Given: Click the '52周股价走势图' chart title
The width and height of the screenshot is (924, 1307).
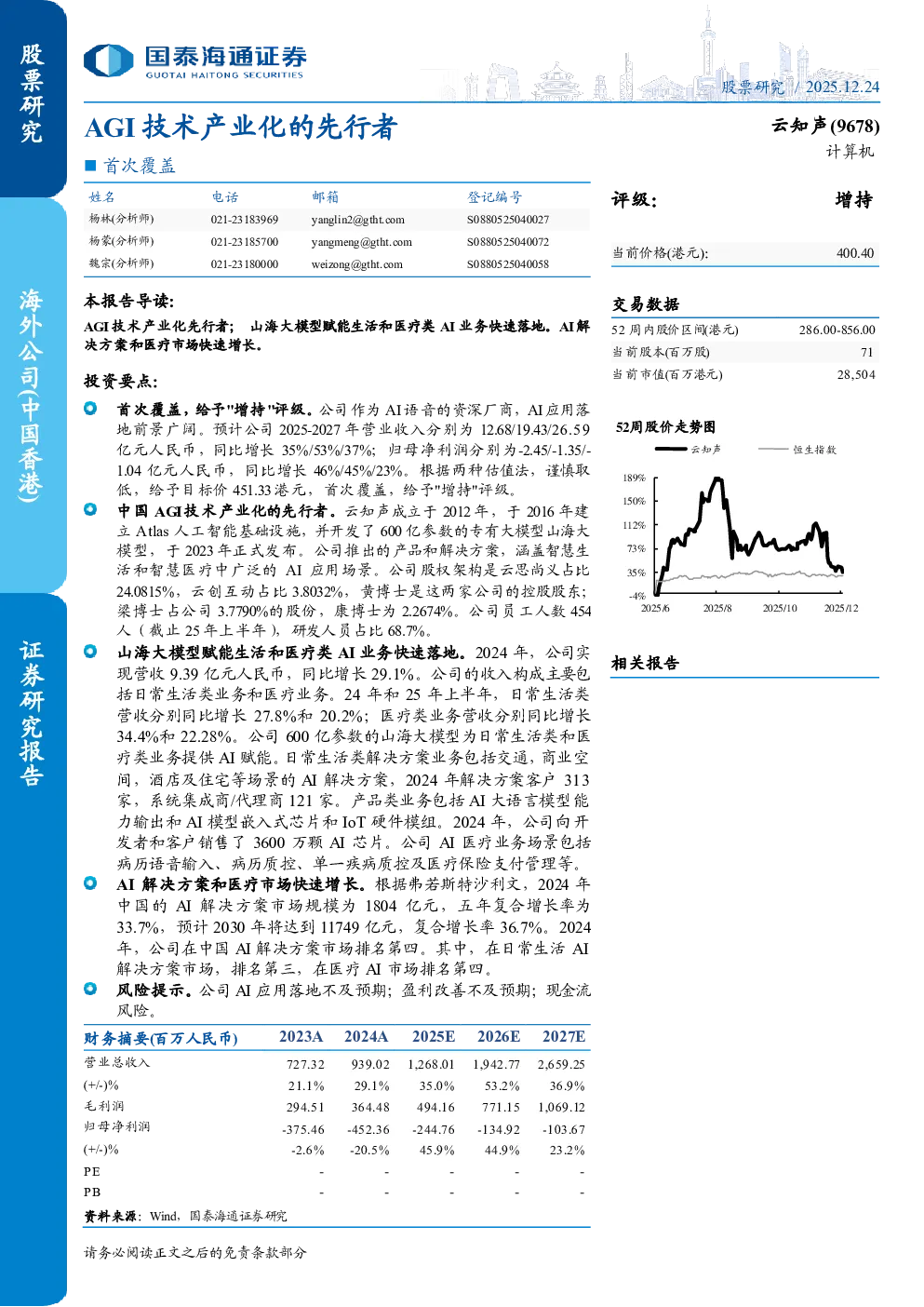Looking at the screenshot, I should [666, 427].
